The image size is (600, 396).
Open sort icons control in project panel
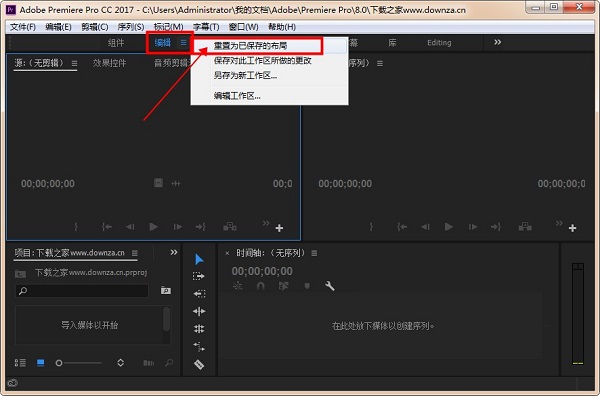pyautogui.click(x=121, y=363)
